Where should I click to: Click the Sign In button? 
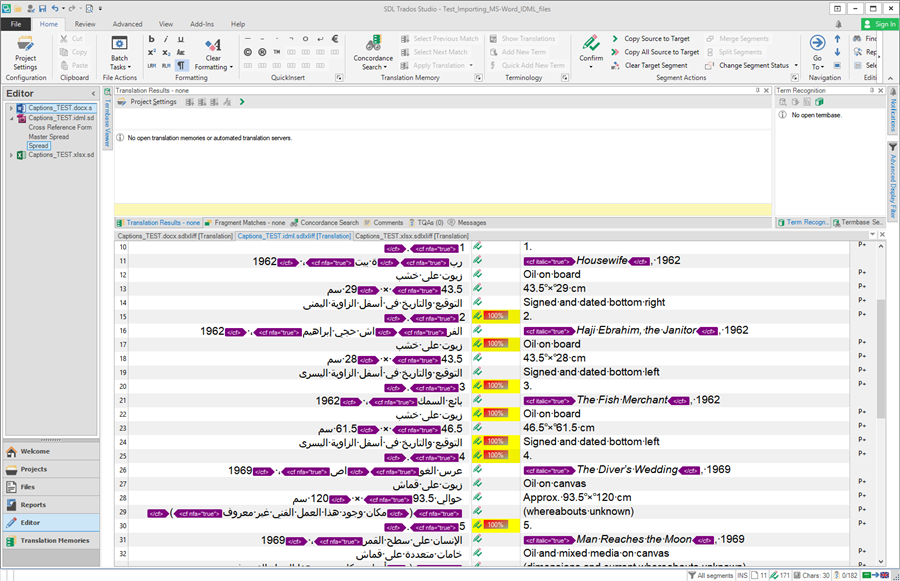coord(879,24)
